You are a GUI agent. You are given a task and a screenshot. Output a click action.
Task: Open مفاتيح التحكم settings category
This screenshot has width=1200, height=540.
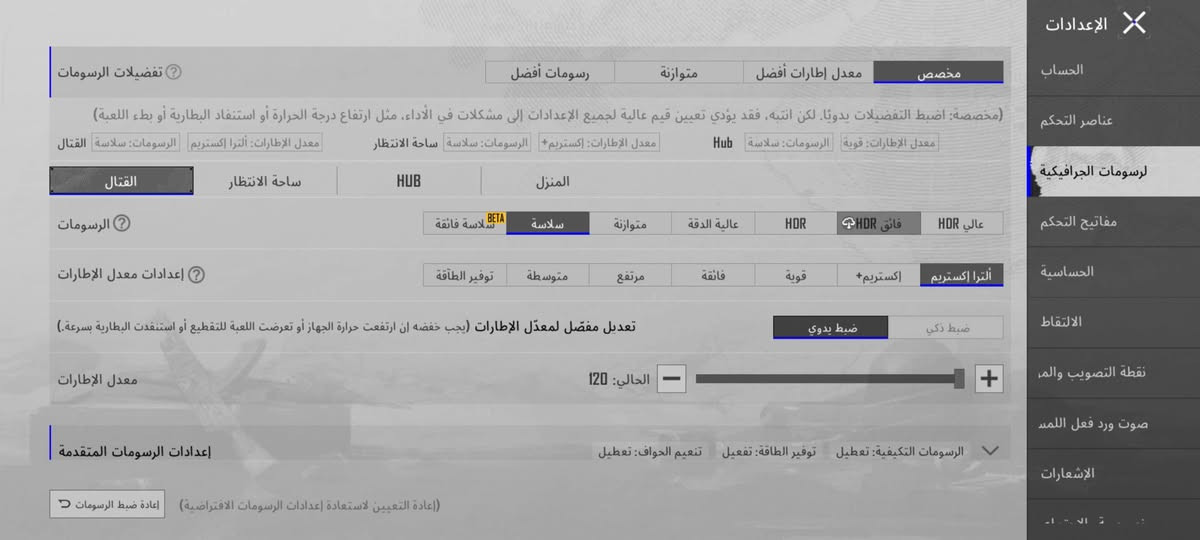1114,221
